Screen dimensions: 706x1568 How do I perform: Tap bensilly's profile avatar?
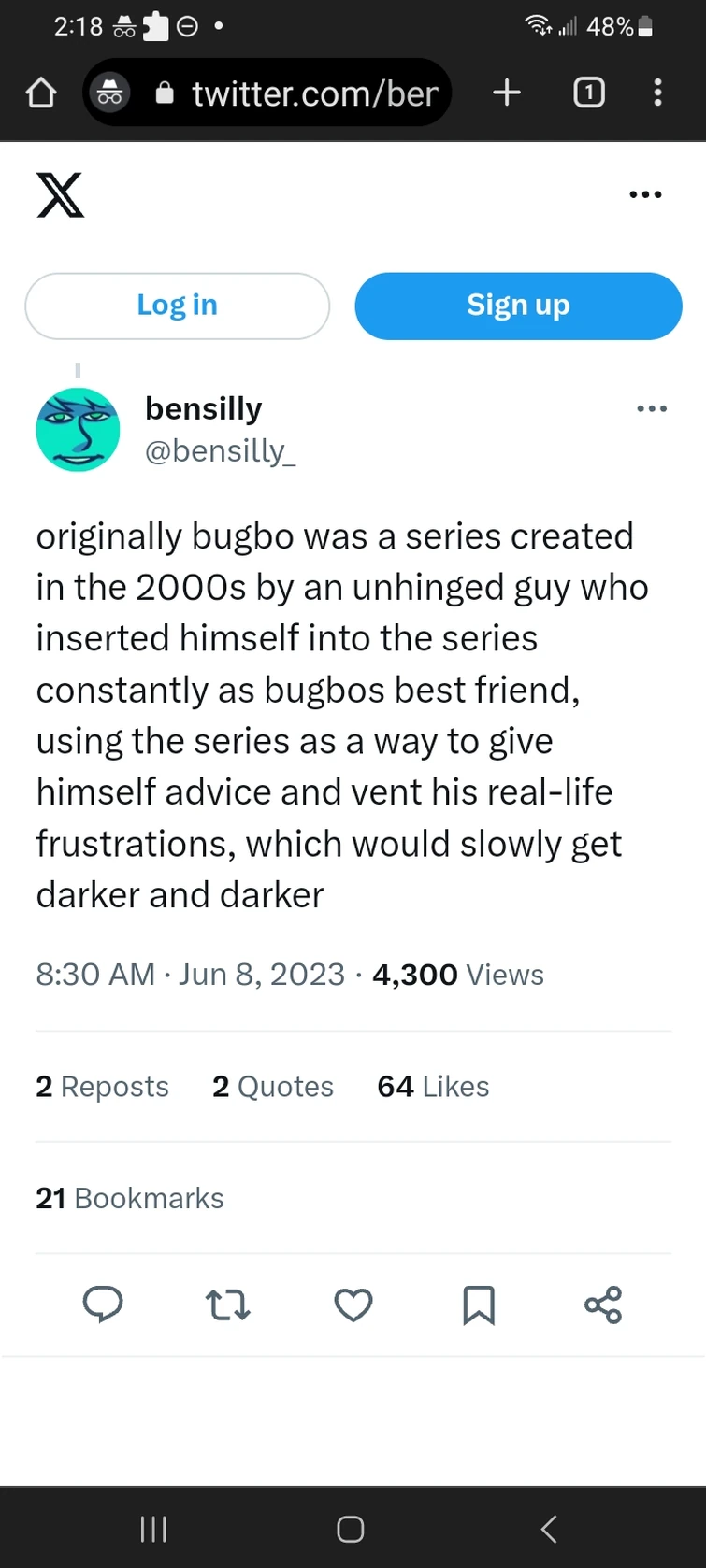pos(79,429)
